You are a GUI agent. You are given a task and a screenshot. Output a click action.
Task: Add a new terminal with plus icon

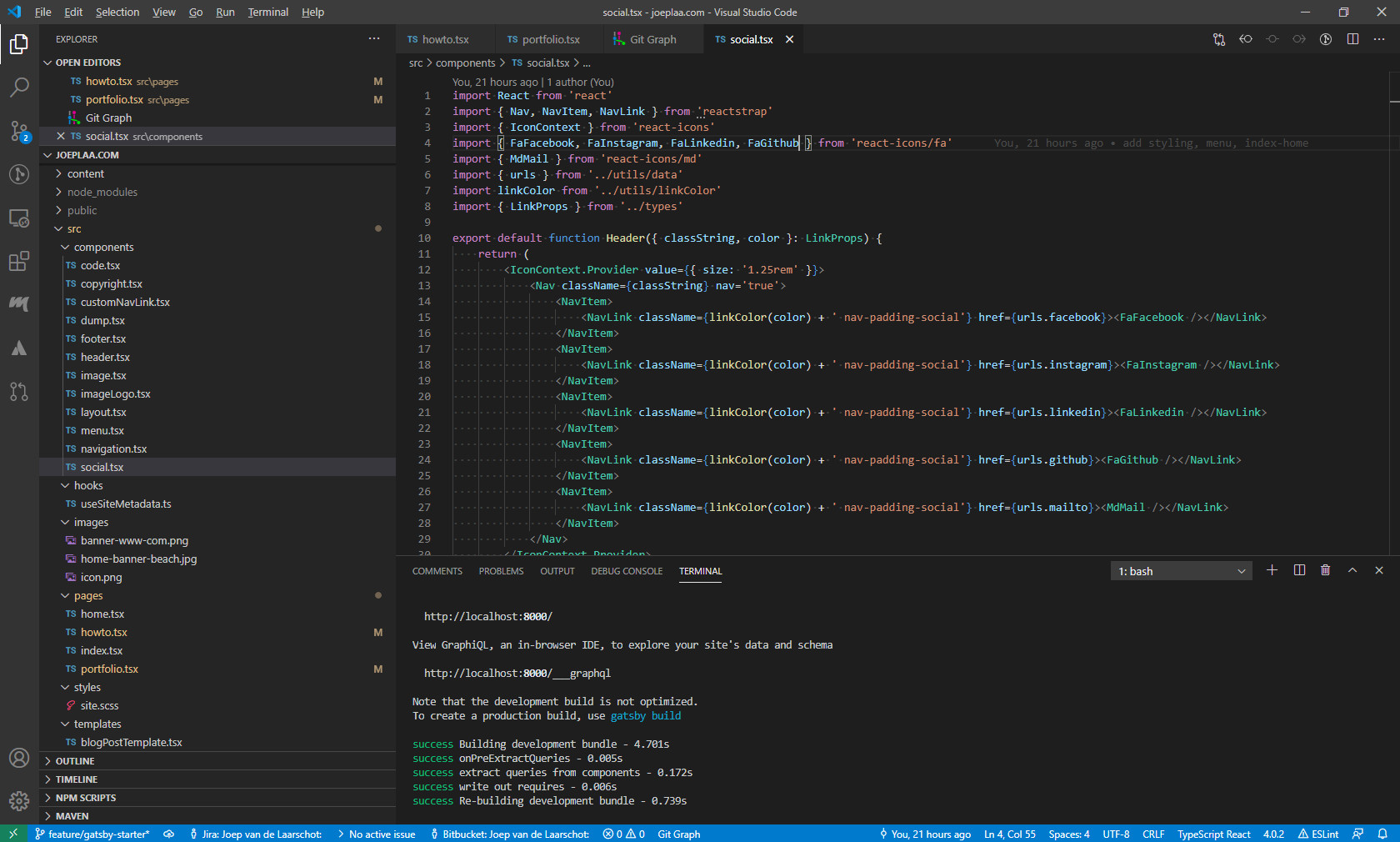click(x=1272, y=570)
